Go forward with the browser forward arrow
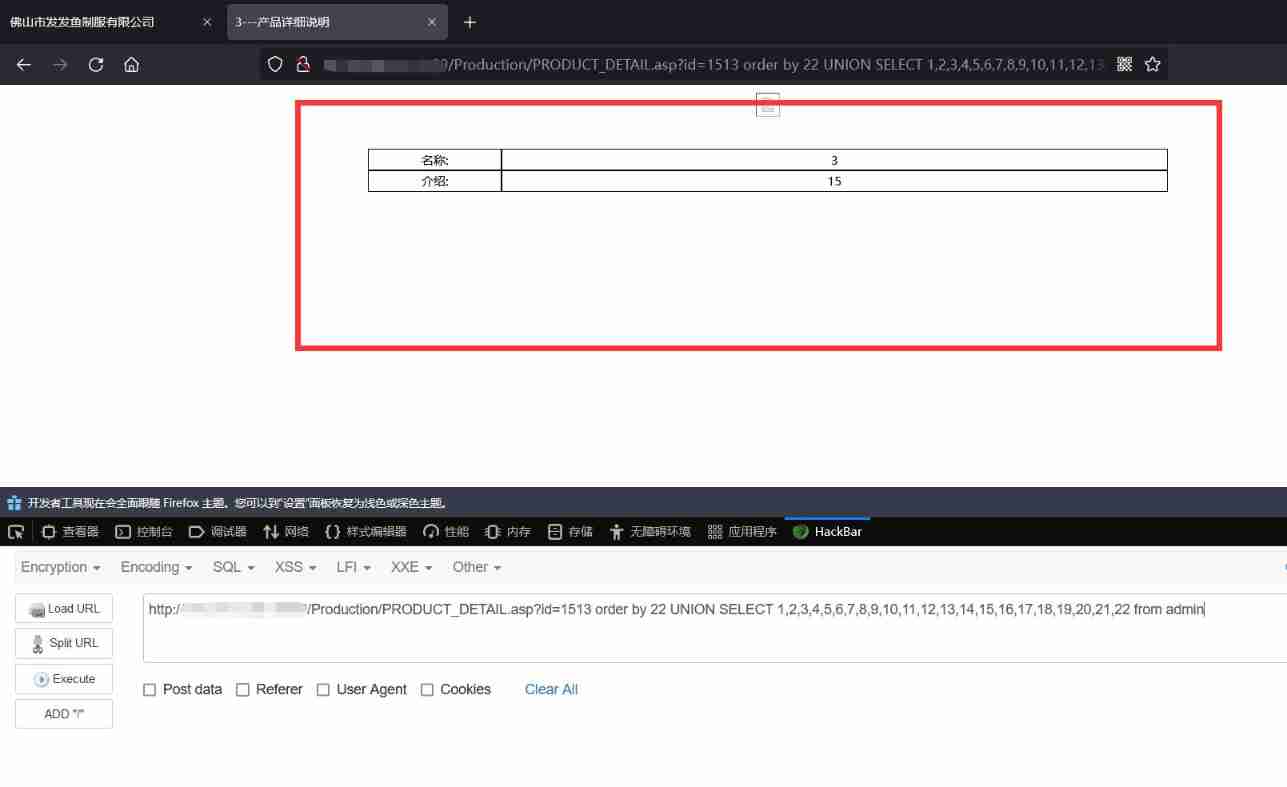The height and width of the screenshot is (787, 1287). [60, 64]
